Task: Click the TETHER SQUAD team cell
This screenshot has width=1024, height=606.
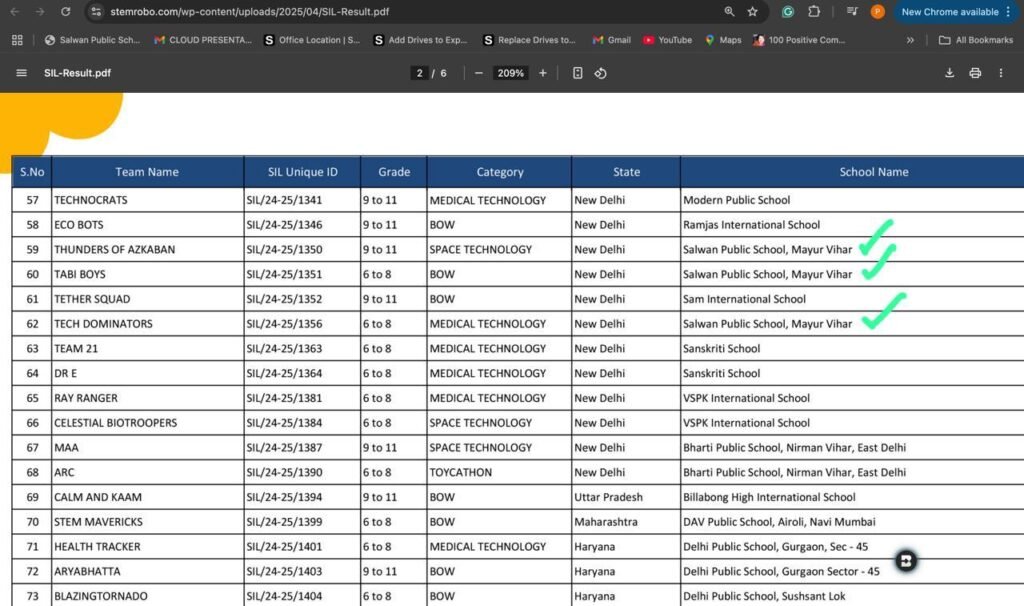Action: [148, 299]
